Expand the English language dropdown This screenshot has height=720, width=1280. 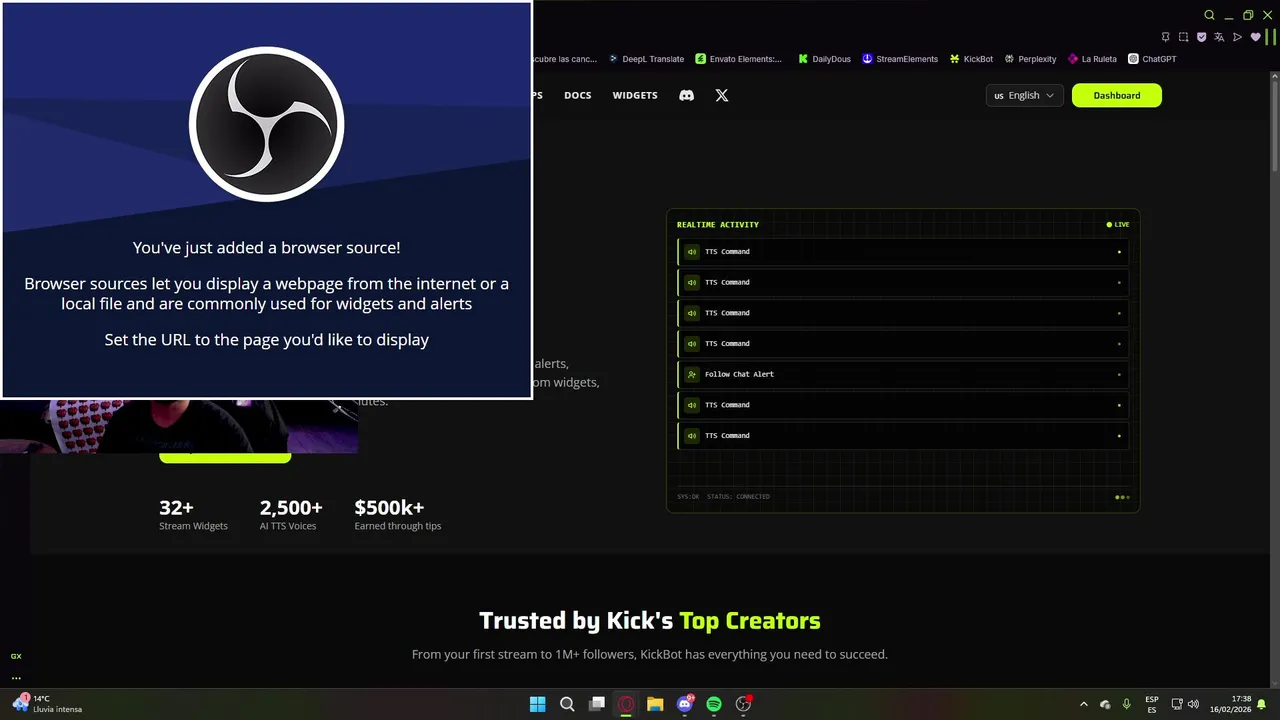(1024, 95)
